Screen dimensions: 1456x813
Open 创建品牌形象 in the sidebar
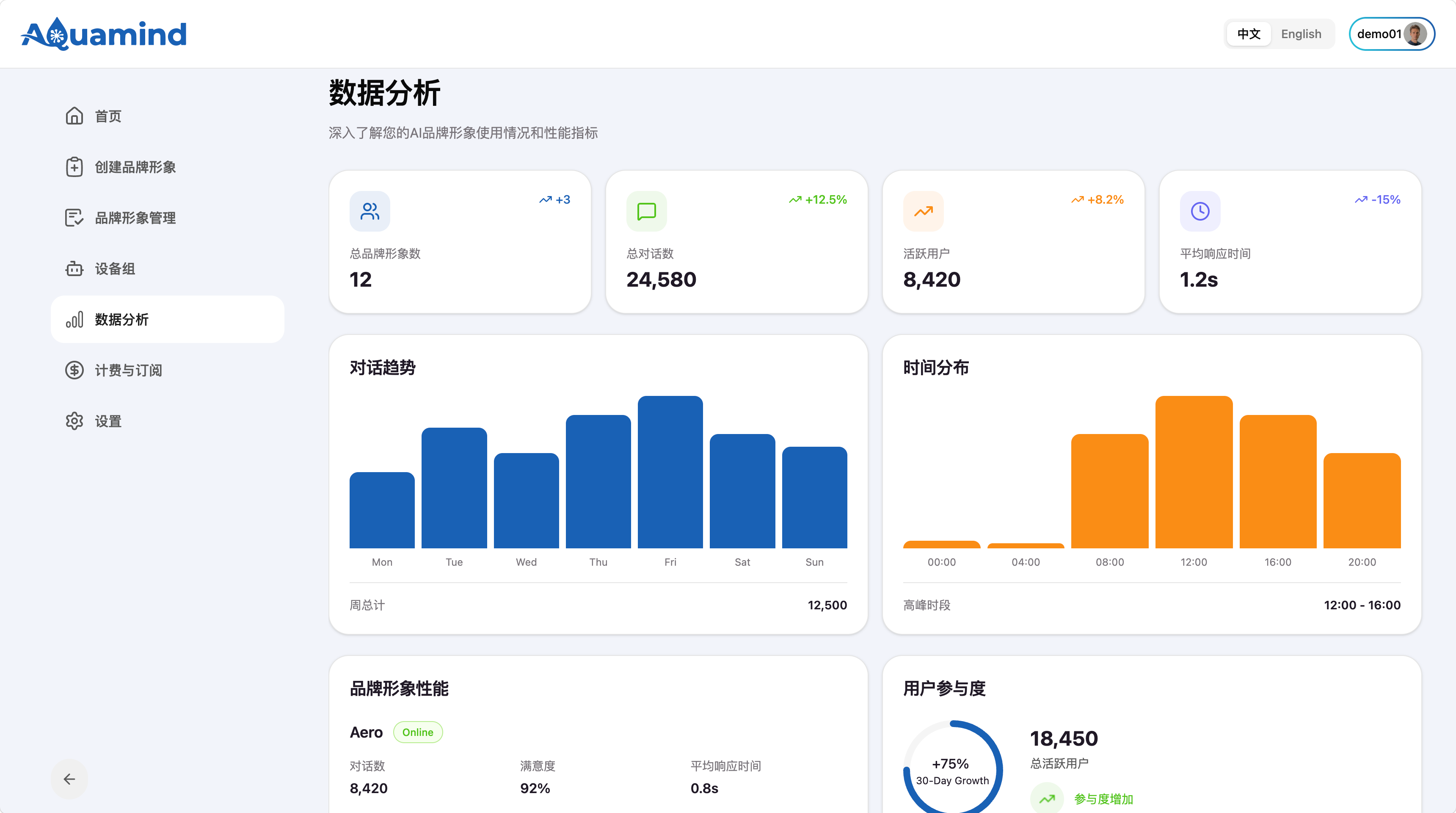(167, 167)
